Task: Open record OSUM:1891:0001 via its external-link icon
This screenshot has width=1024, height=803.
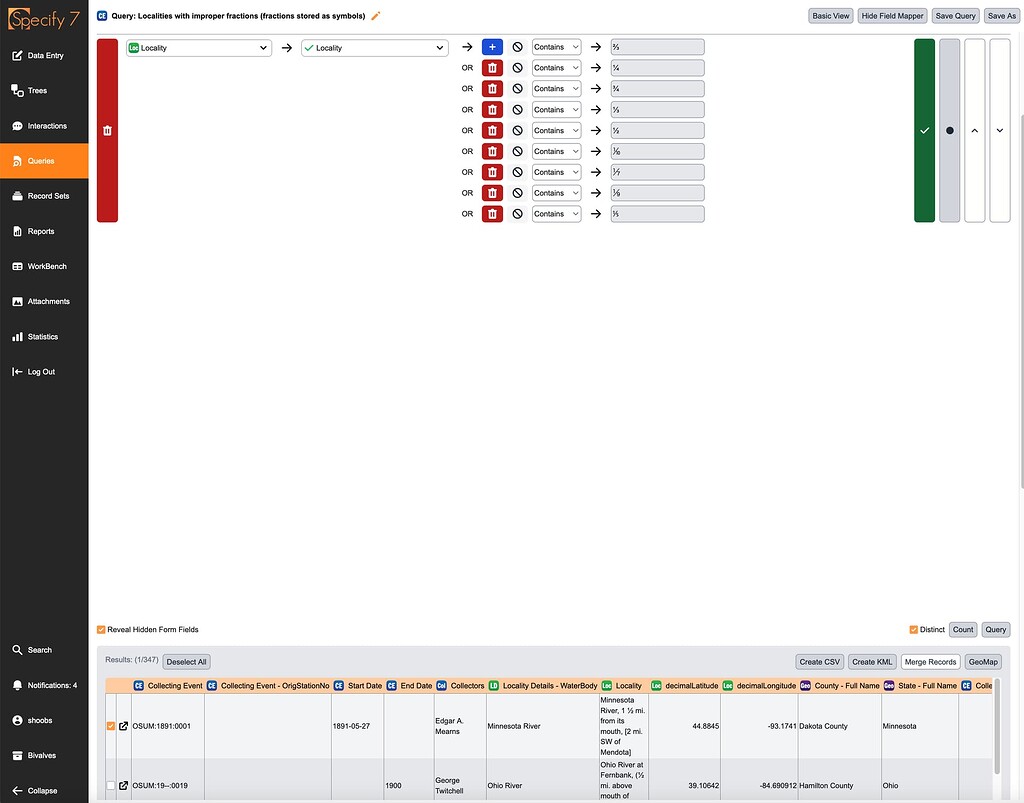Action: click(123, 726)
